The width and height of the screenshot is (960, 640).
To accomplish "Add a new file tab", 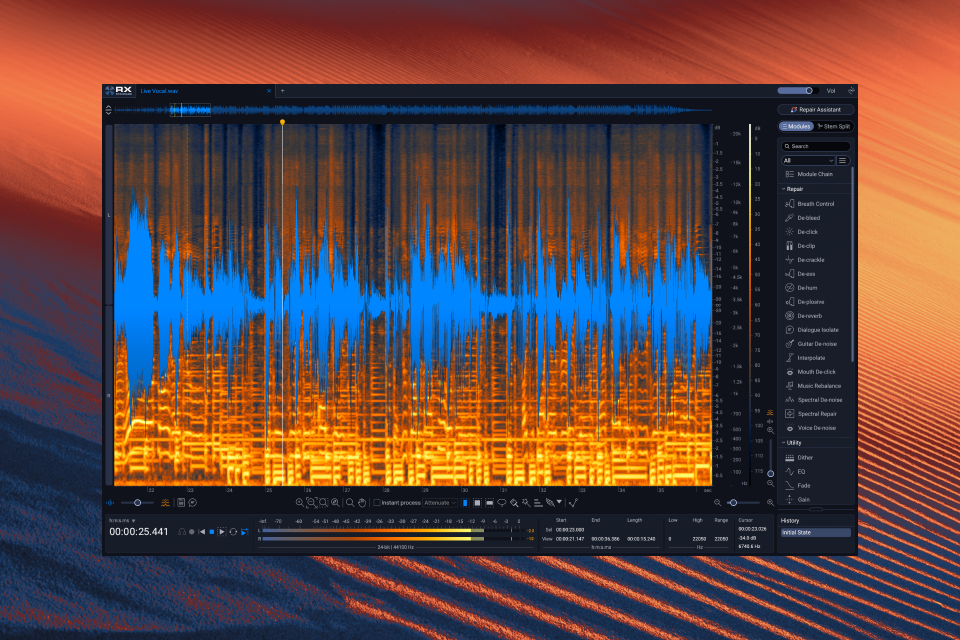I will click(282, 91).
